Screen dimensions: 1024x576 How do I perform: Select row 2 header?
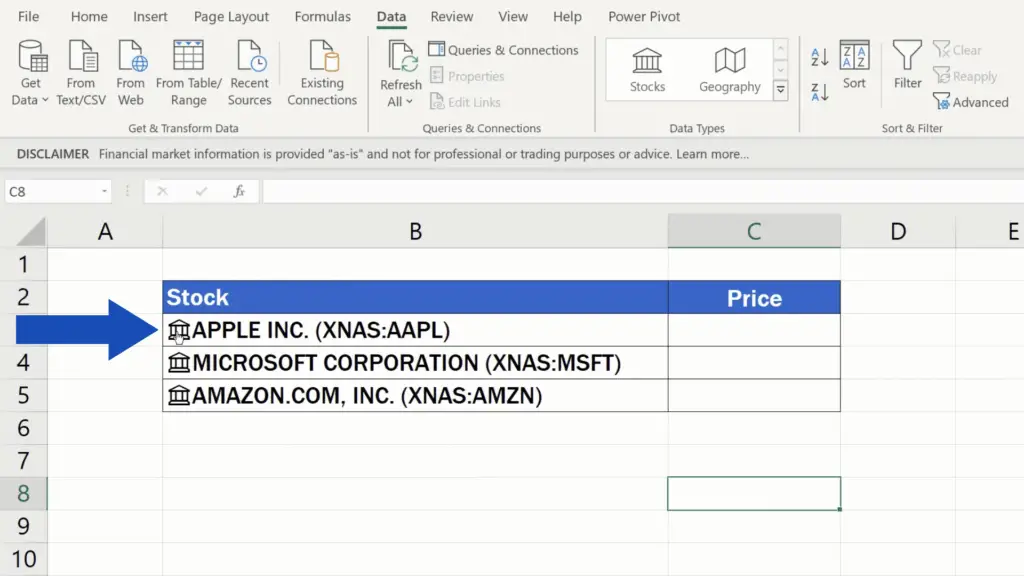click(24, 297)
